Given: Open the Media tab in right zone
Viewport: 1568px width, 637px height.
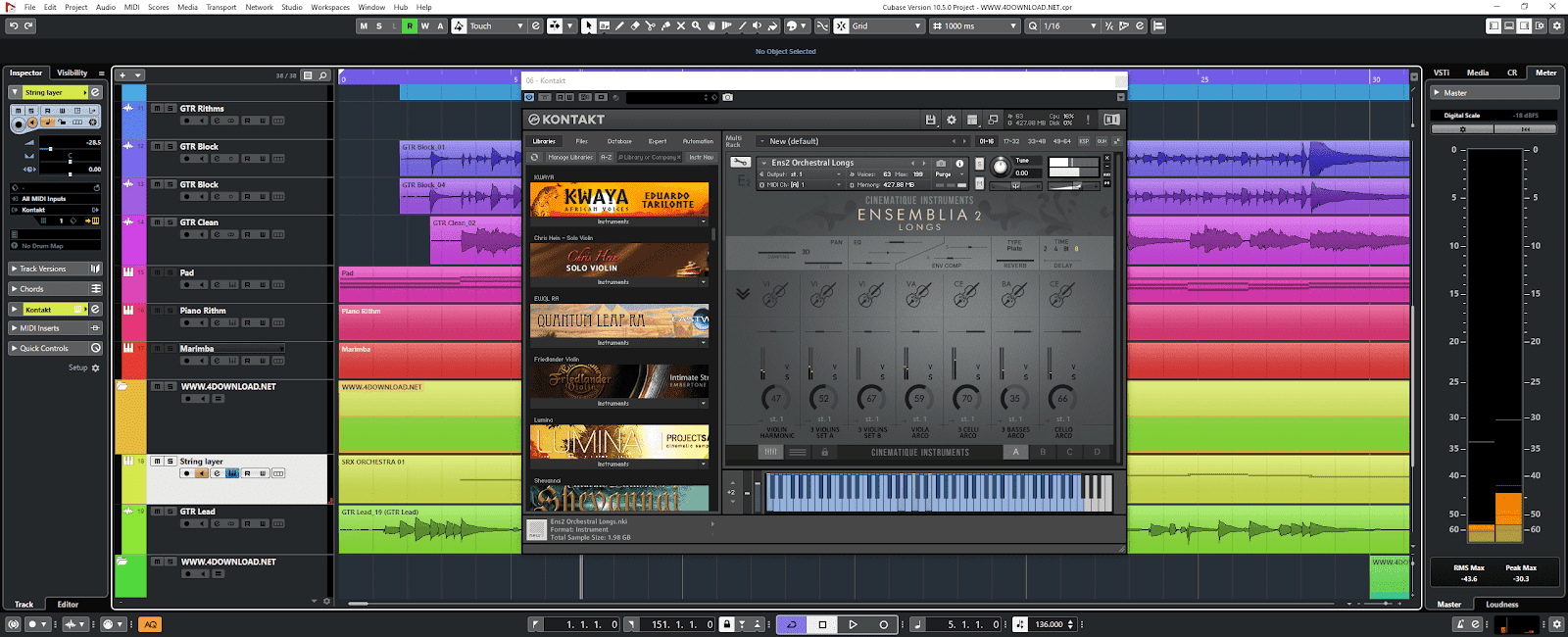Looking at the screenshot, I should (1478, 73).
